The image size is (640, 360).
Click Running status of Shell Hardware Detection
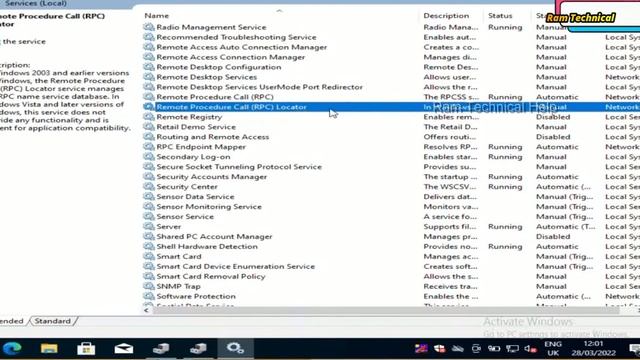tap(505, 247)
